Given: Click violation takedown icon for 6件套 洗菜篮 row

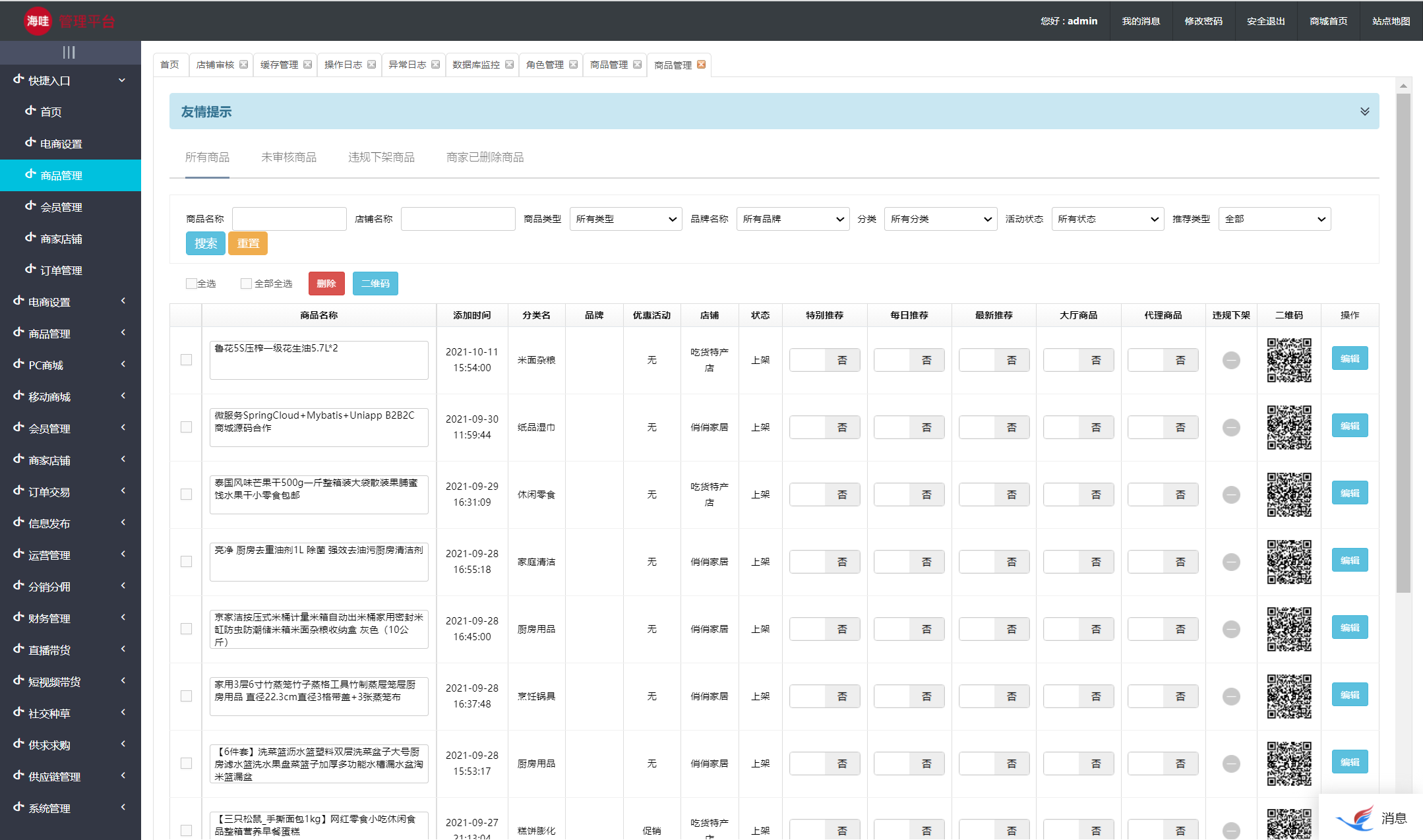Looking at the screenshot, I should (x=1231, y=764).
